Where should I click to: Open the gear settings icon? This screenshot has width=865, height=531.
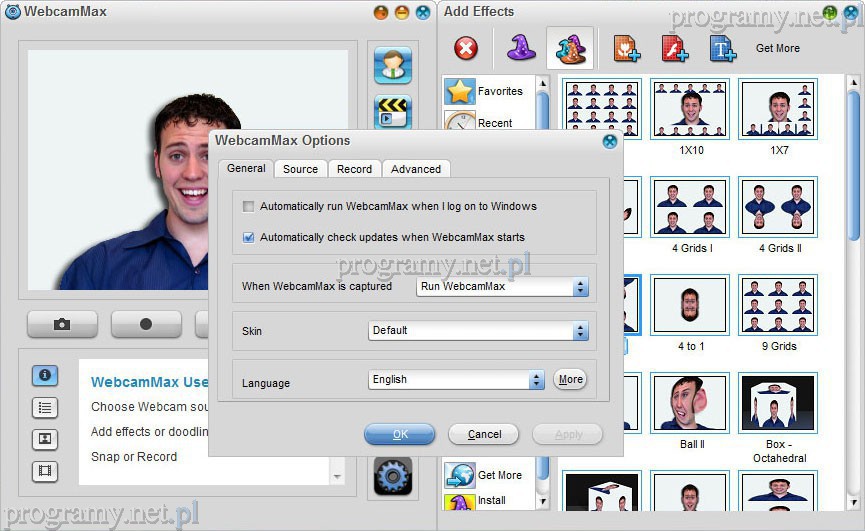[x=393, y=477]
